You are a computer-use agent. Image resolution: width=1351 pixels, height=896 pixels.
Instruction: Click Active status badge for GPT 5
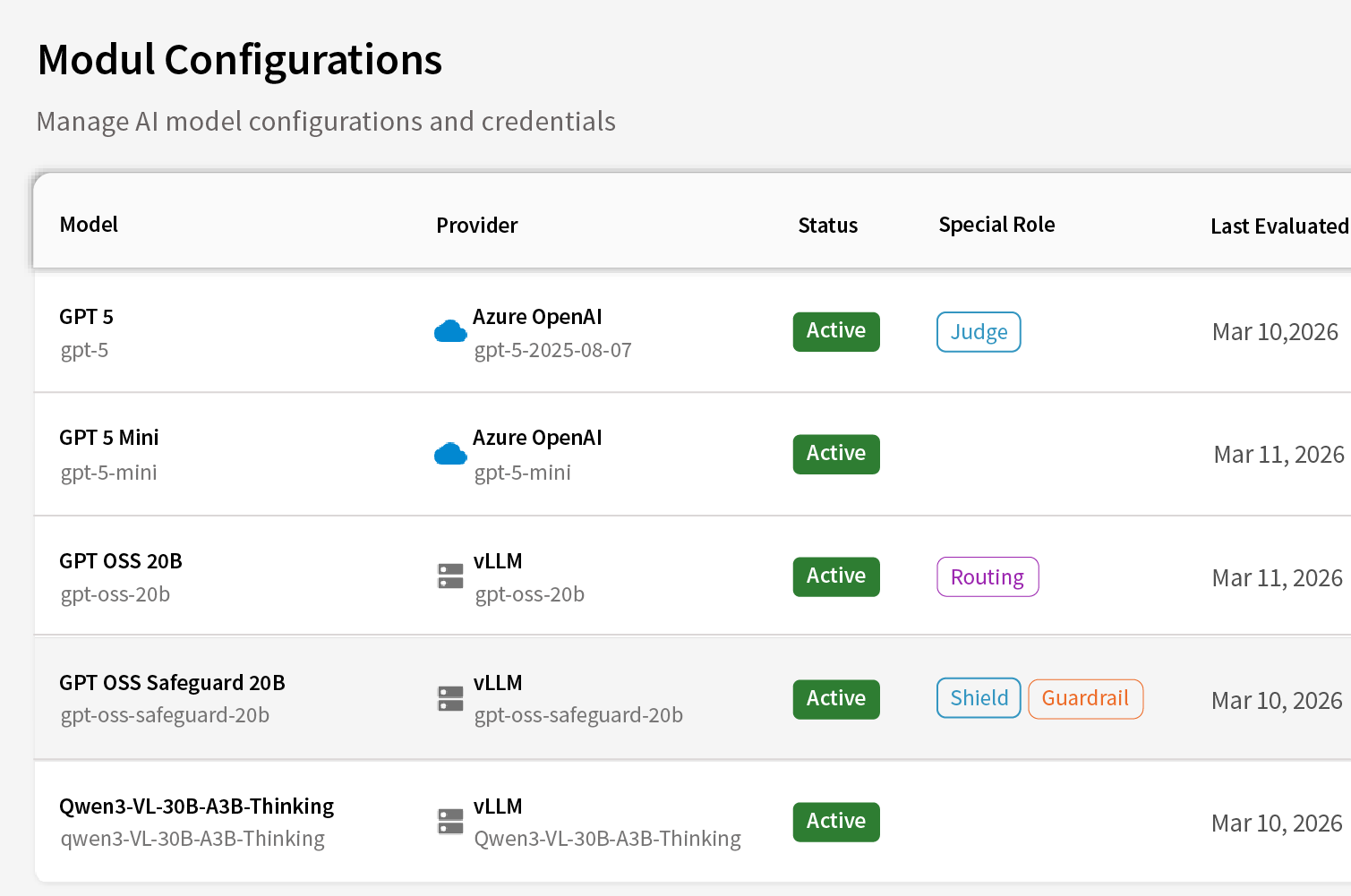click(836, 332)
